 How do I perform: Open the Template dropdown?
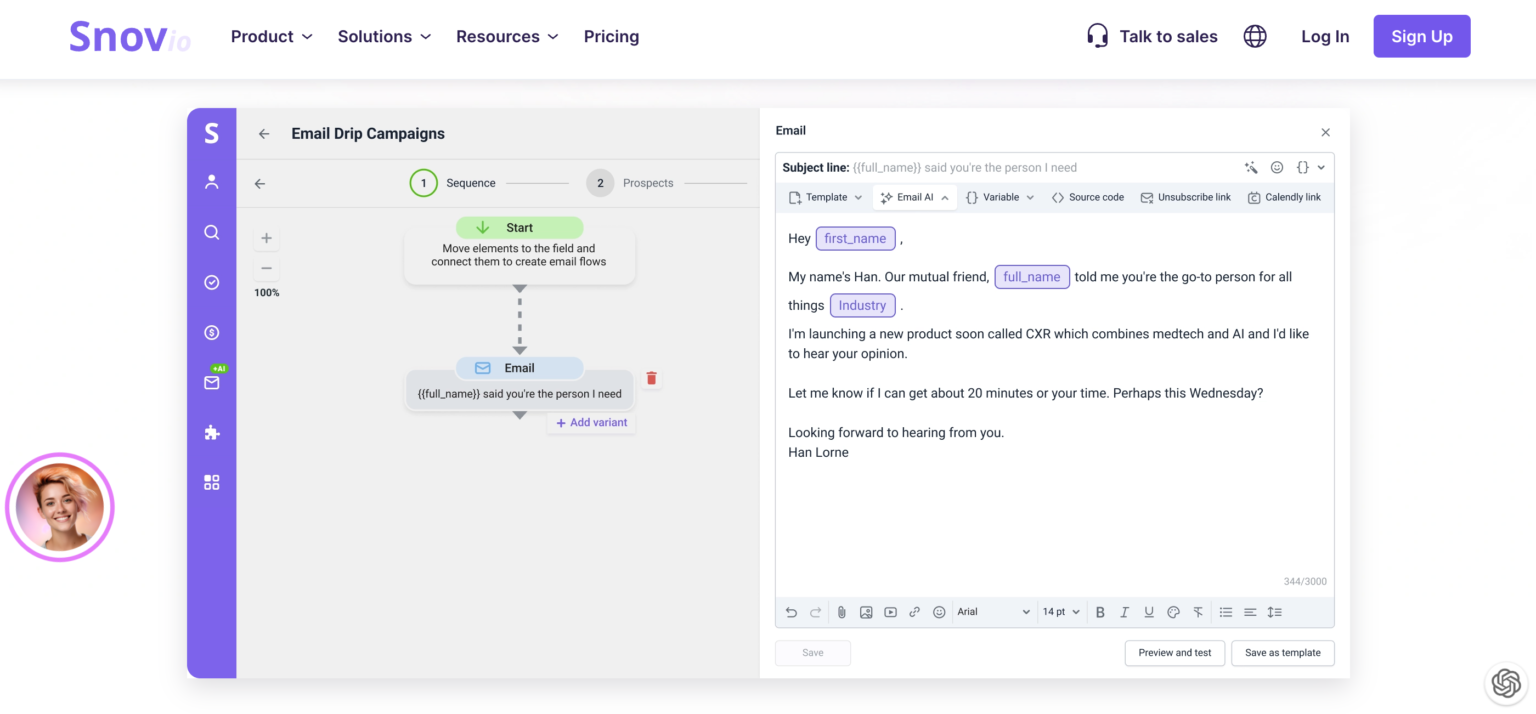pyautogui.click(x=825, y=197)
